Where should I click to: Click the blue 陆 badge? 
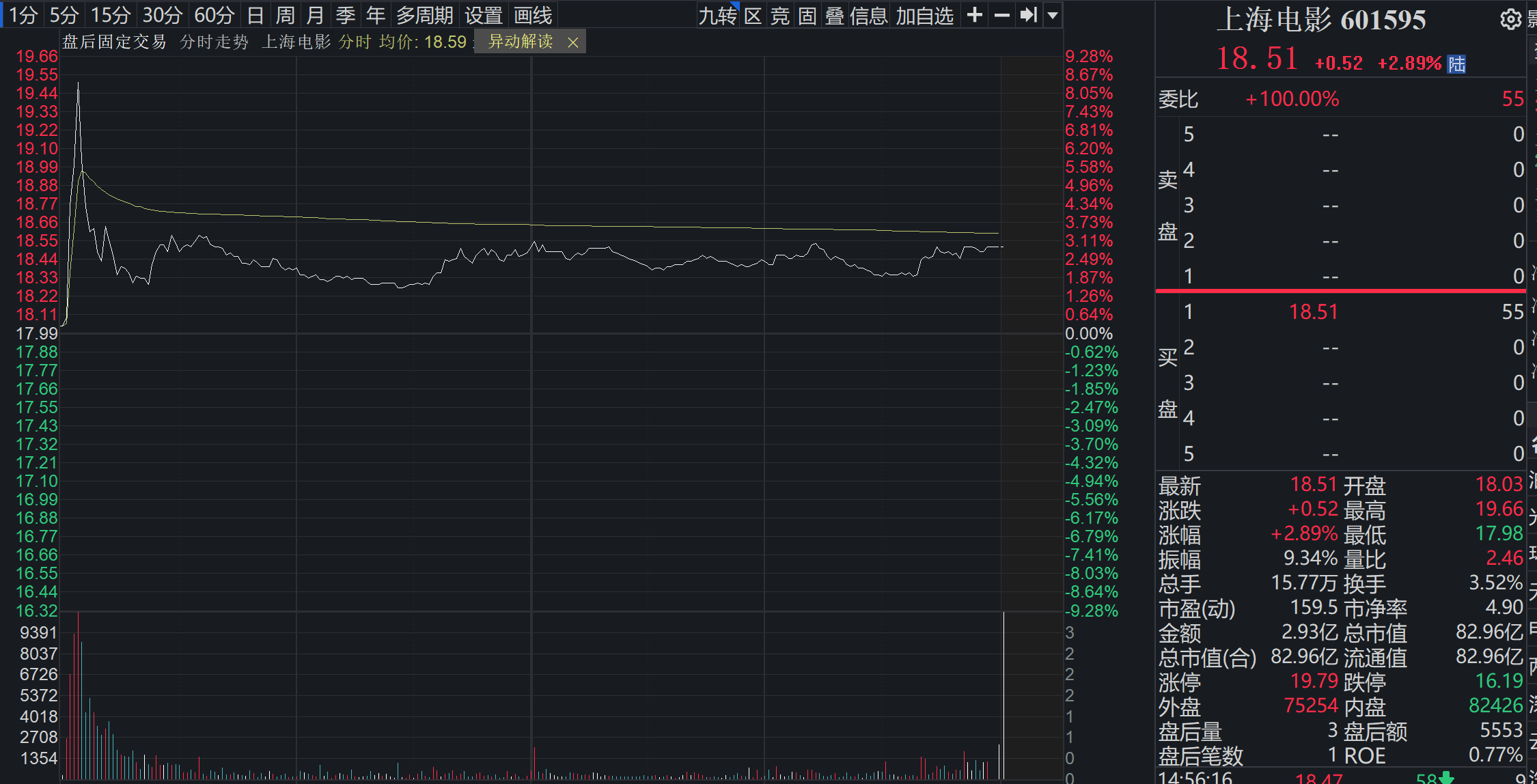pos(1456,64)
